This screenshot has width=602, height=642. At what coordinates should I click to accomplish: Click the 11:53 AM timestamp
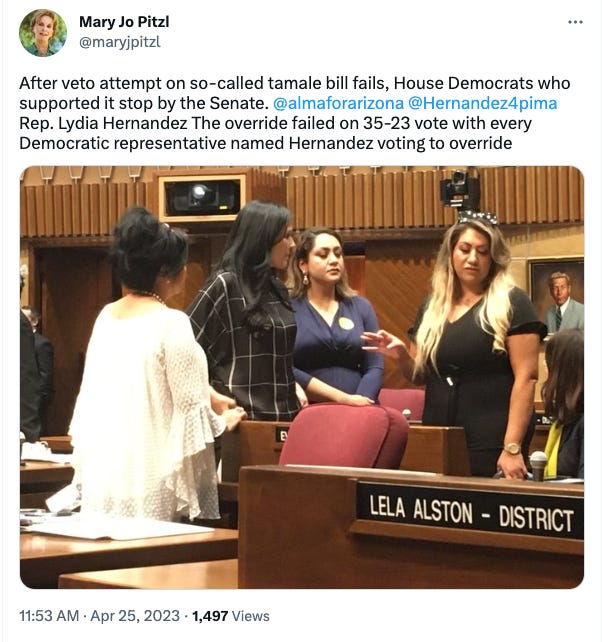pos(49,616)
